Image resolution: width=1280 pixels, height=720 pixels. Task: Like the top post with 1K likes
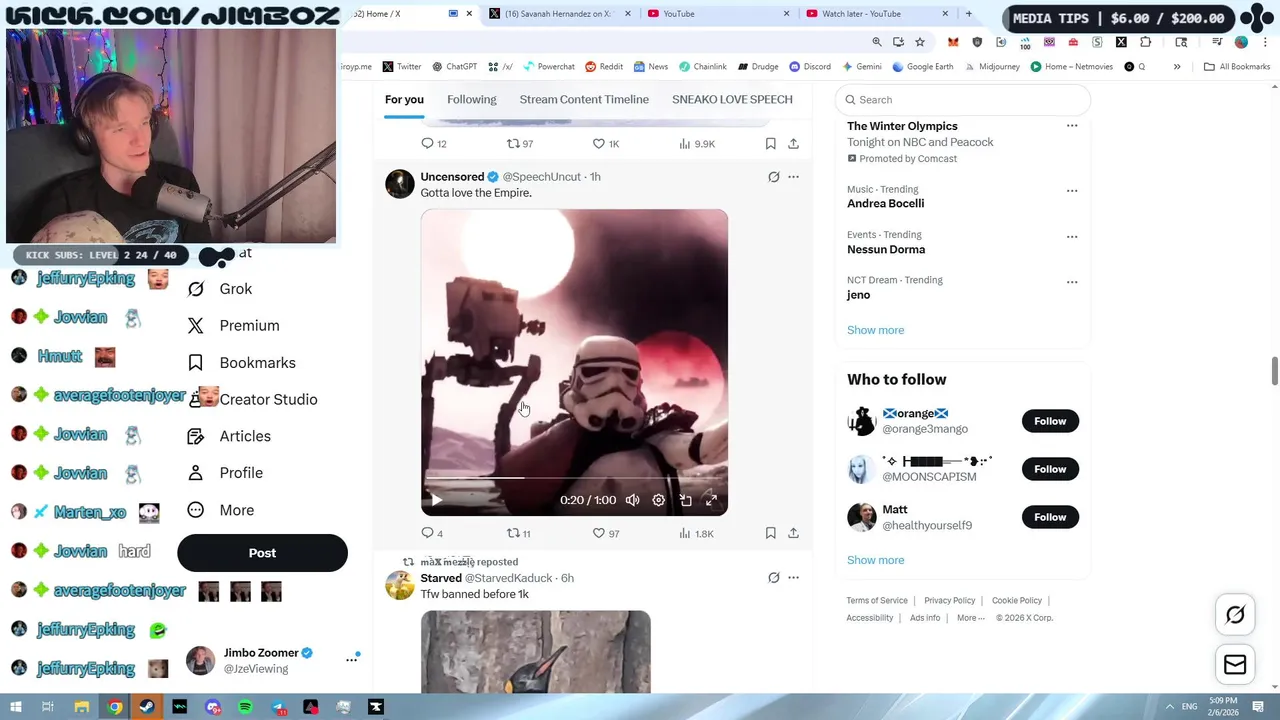606,144
